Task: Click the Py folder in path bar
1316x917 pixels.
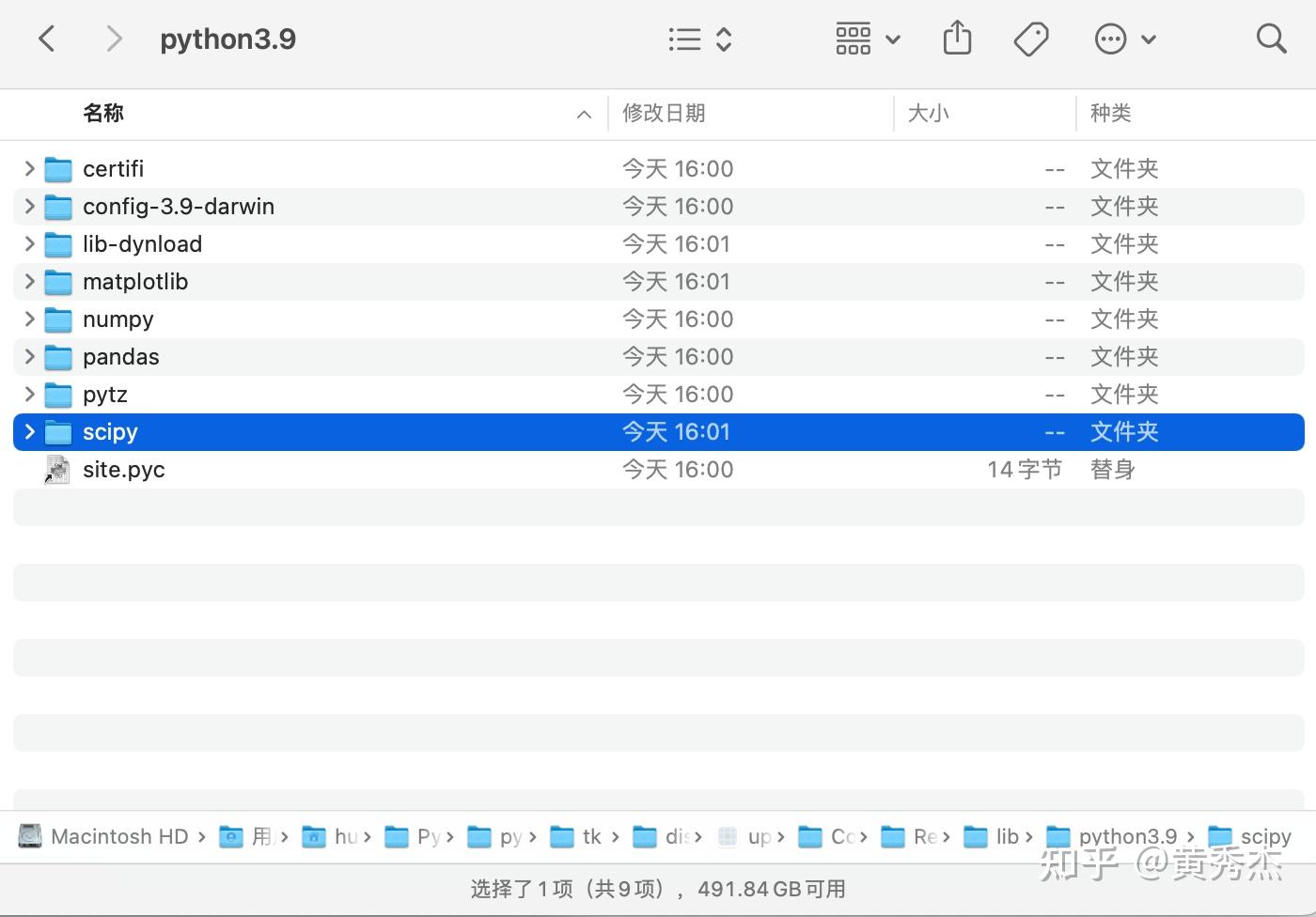Action: click(x=412, y=836)
